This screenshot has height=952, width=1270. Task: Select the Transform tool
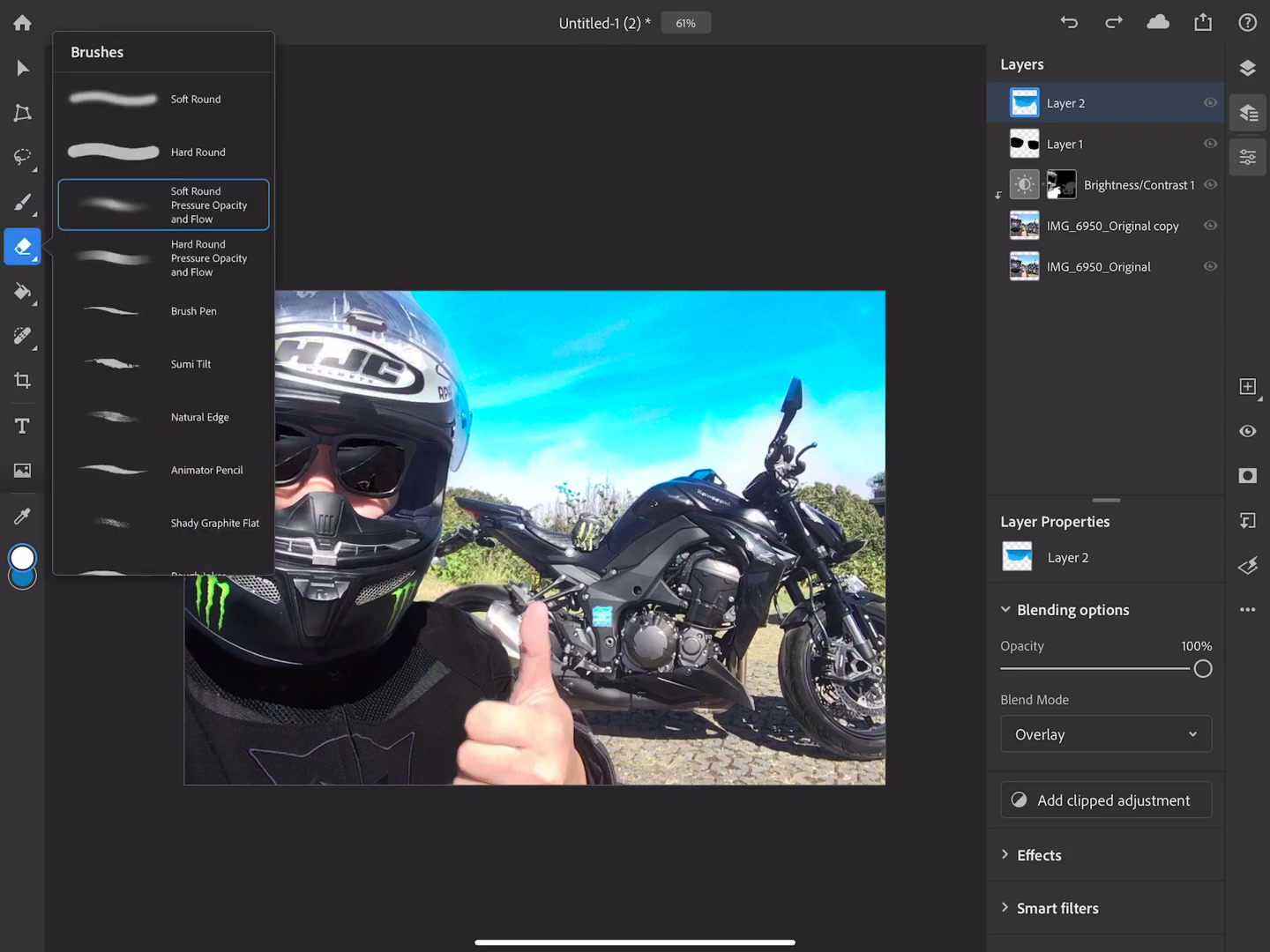[x=22, y=113]
